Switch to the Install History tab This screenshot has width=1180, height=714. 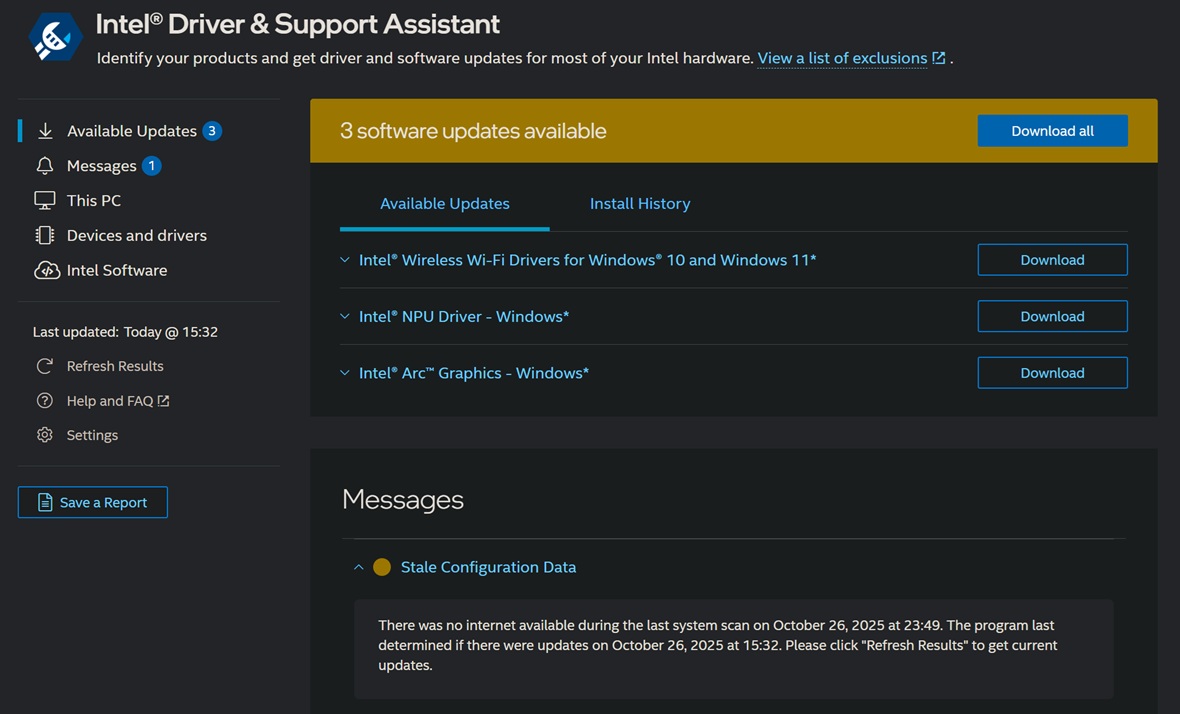click(x=640, y=204)
